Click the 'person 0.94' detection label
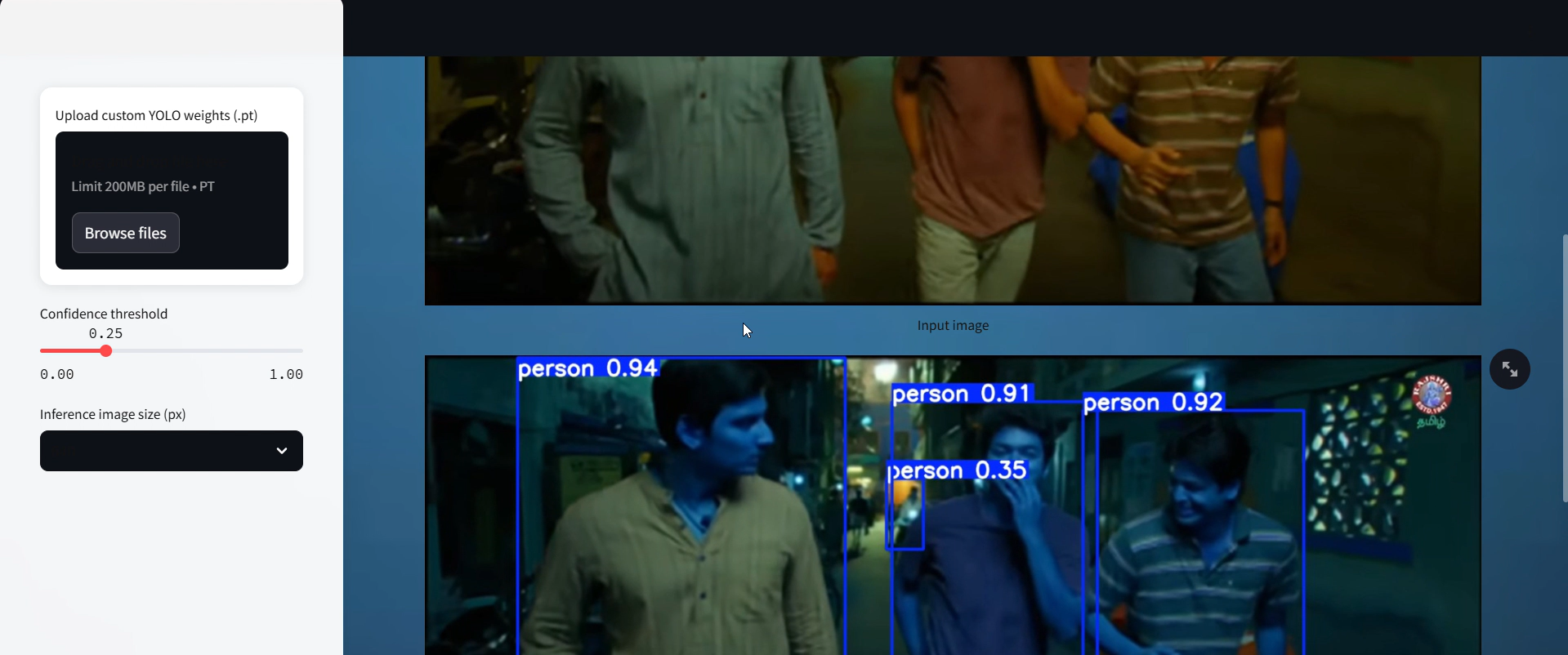Image resolution: width=1568 pixels, height=655 pixels. pos(587,369)
